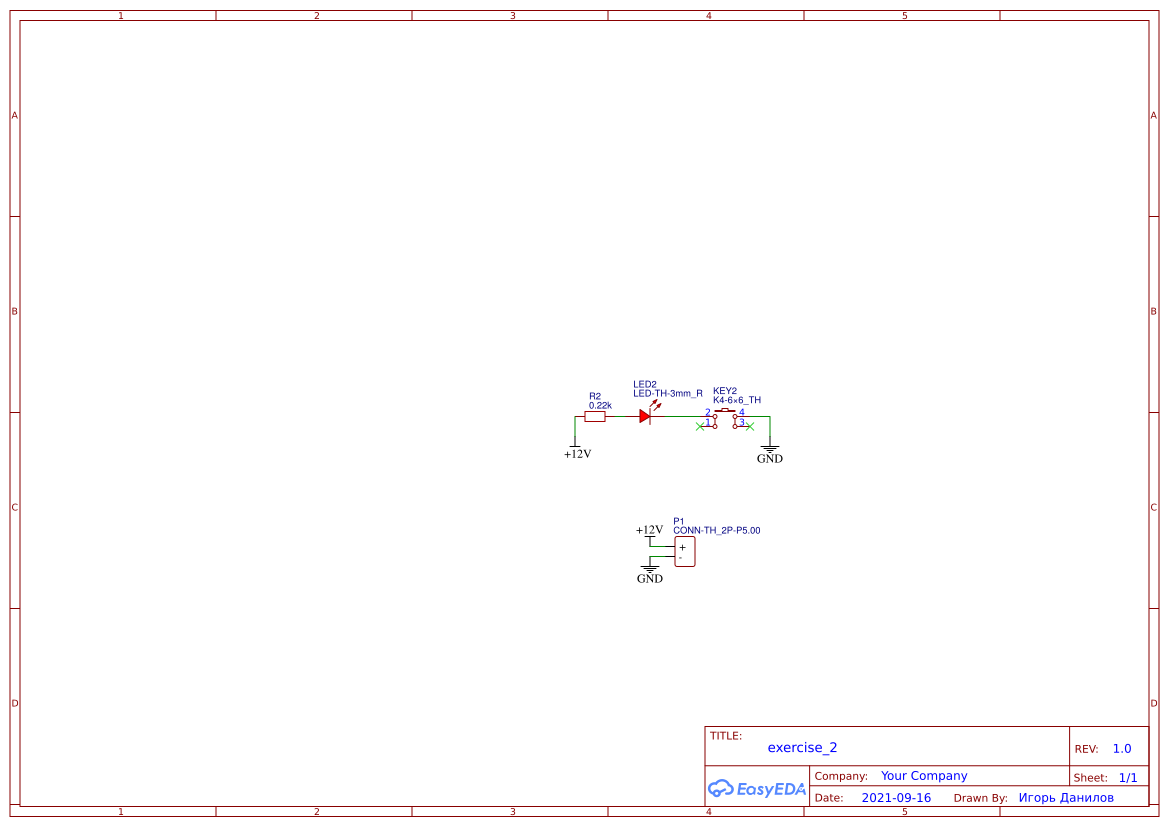
Task: Click the 'LED-TH-3mm_R' part name
Action: tap(667, 394)
